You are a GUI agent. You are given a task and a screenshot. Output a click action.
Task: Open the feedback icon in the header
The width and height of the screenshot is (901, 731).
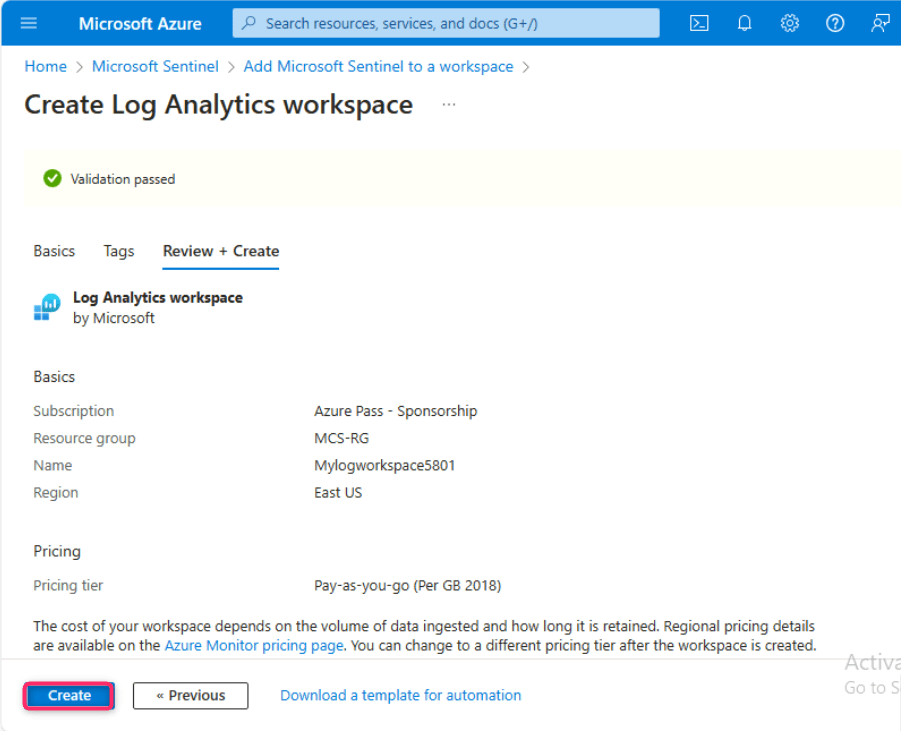click(880, 23)
